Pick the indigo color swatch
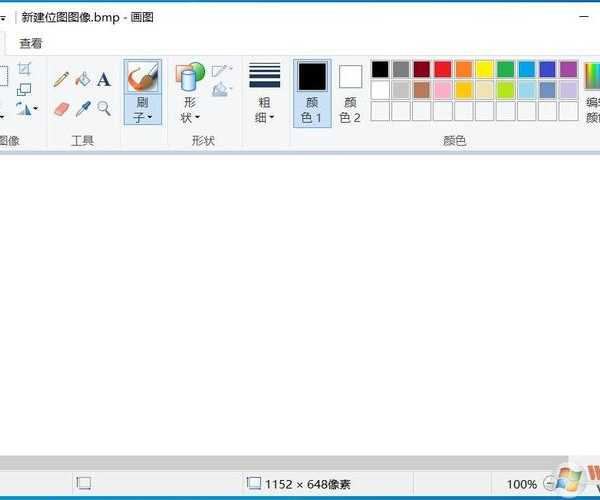 (x=547, y=69)
